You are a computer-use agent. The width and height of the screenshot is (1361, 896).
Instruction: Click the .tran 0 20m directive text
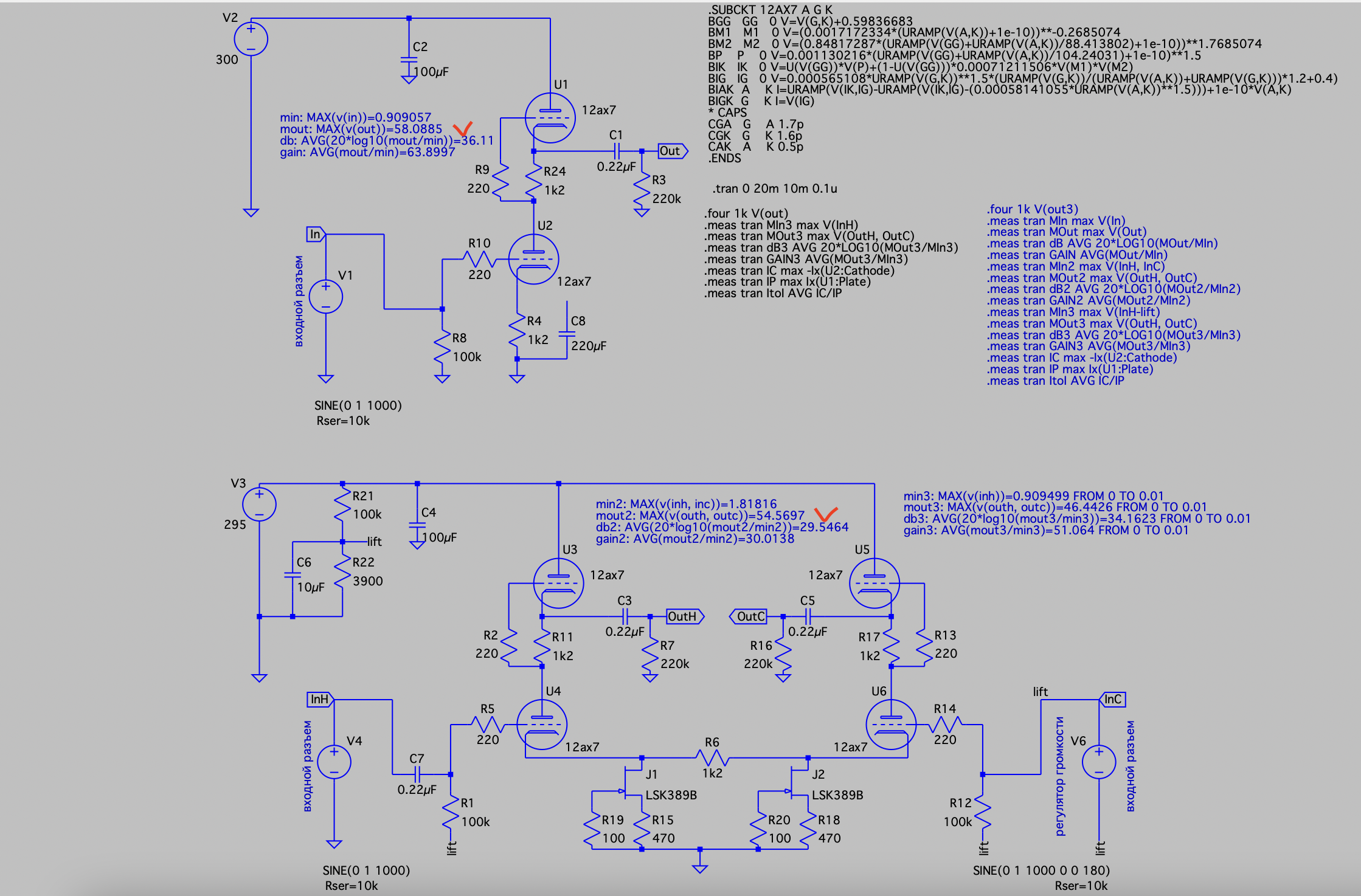point(774,188)
